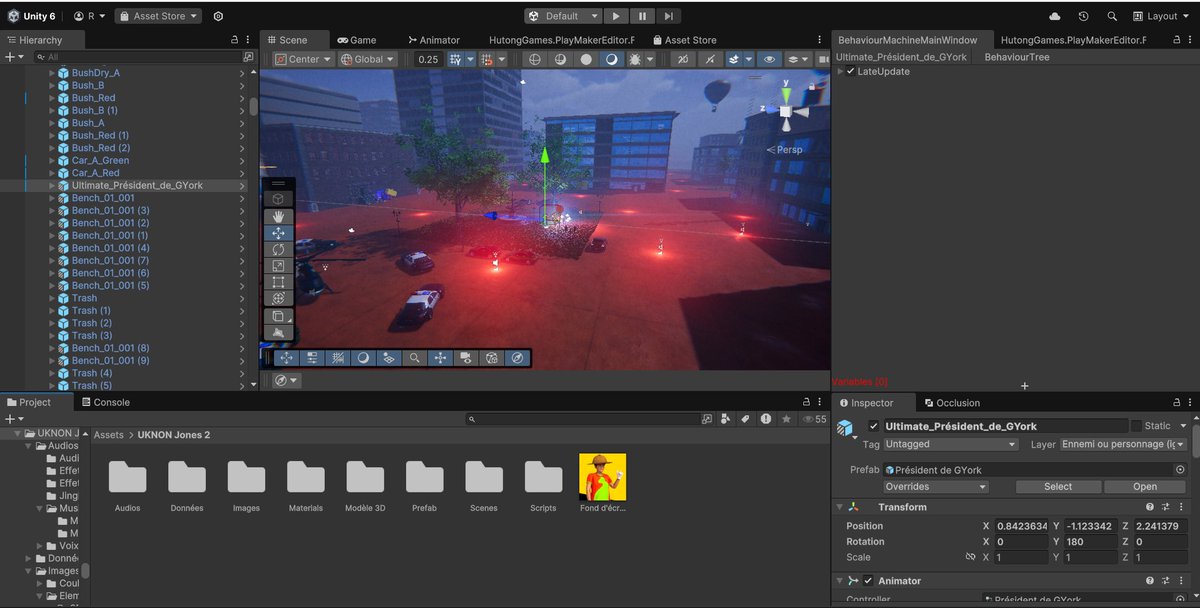Screen dimensions: 1200x608
Task: Toggle scale constrained proportions link icon
Action: tap(969, 557)
